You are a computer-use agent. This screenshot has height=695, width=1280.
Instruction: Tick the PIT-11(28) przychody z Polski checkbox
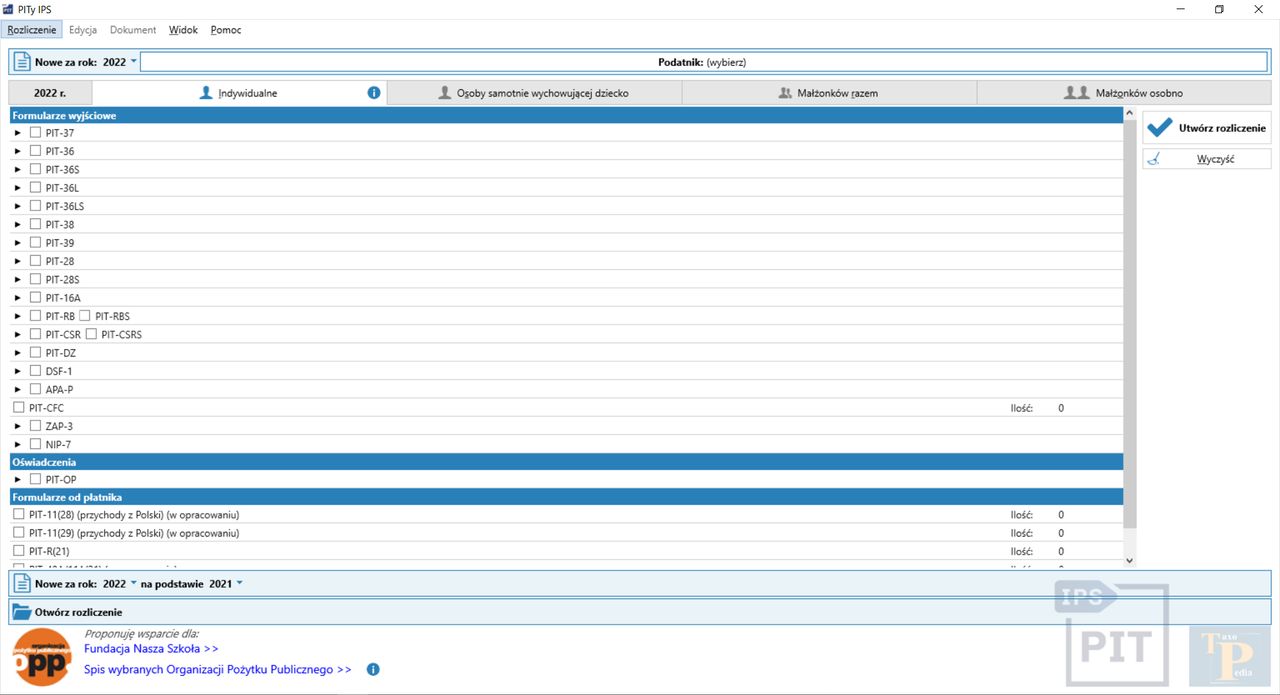19,514
